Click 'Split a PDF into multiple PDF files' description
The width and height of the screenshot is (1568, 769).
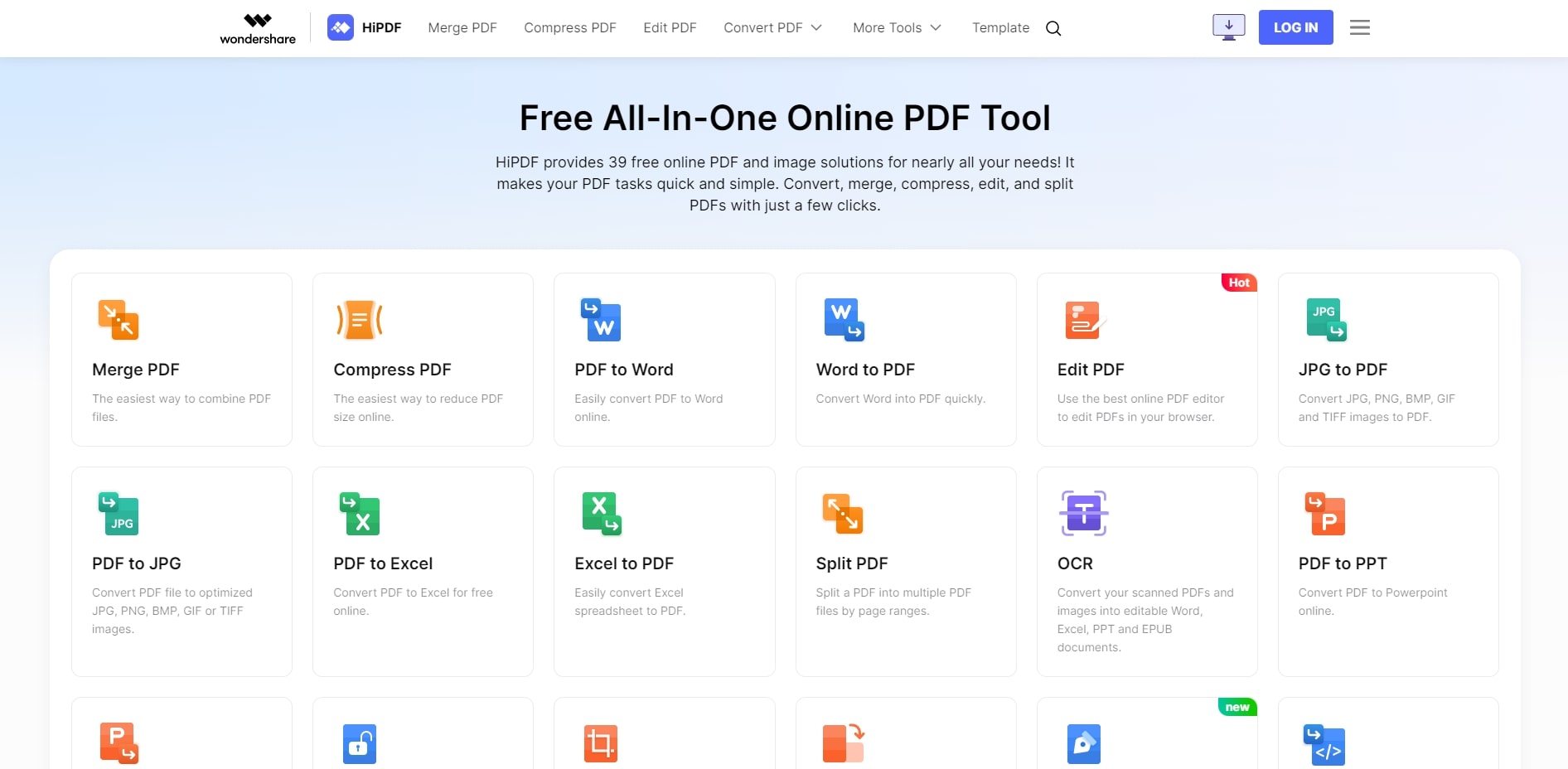(893, 602)
